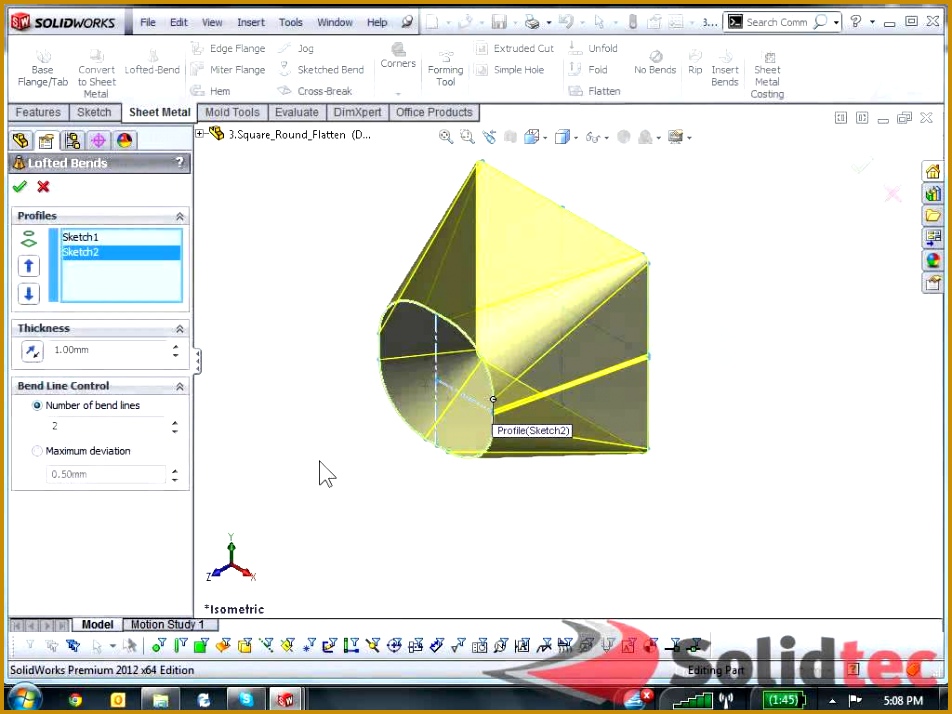The width and height of the screenshot is (952, 714).
Task: Adjust thickness value stepper
Action: (175, 350)
